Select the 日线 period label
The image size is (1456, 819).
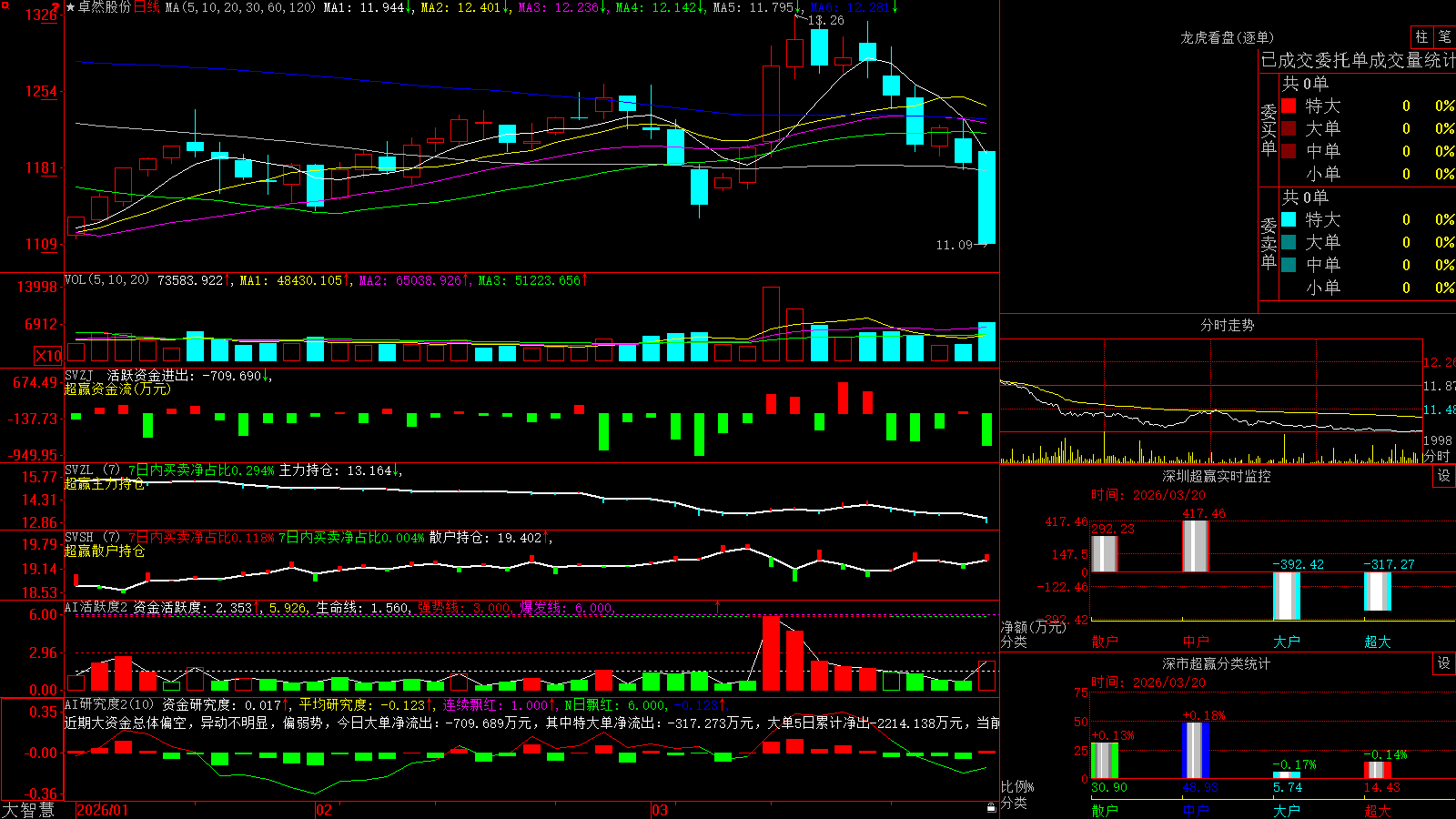(147, 7)
